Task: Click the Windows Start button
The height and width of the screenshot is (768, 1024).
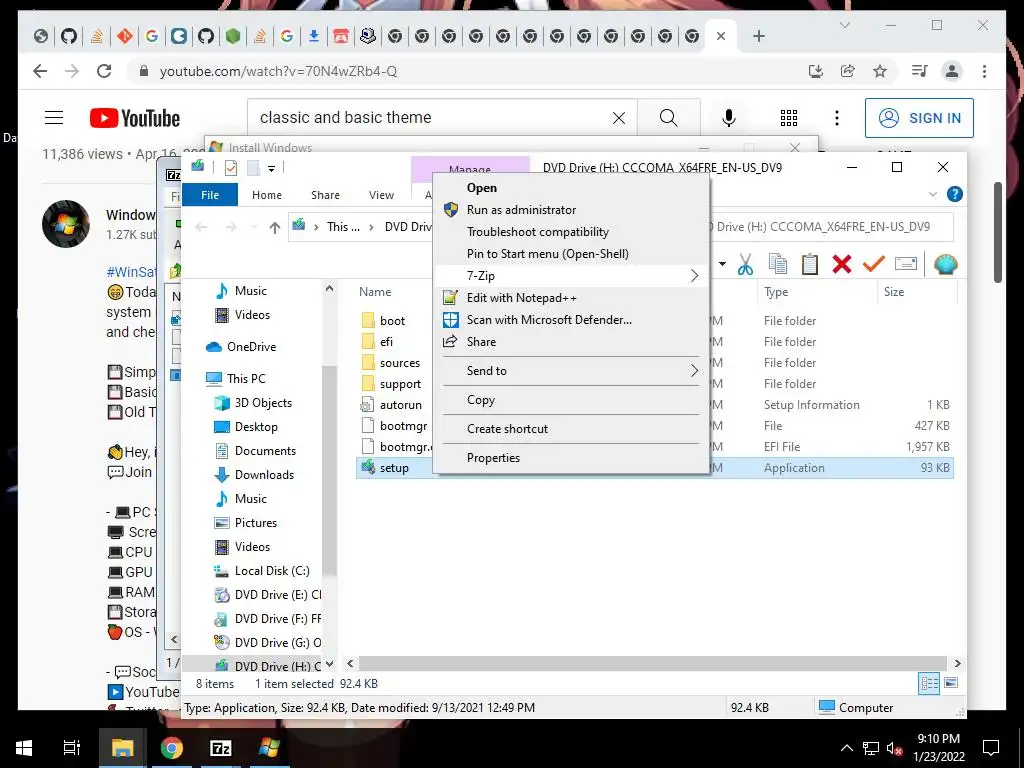Action: (24, 748)
